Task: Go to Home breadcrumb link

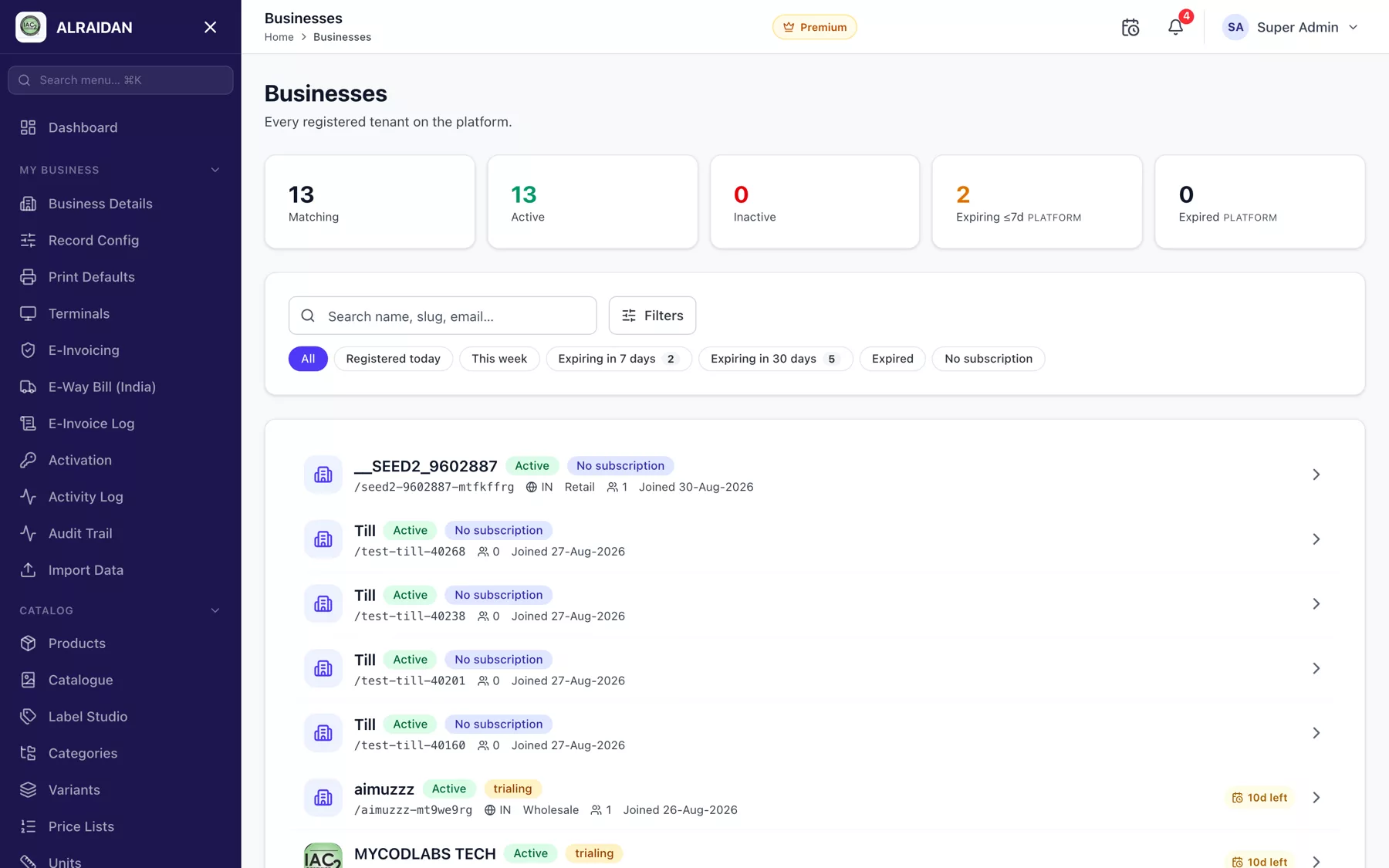Action: coord(279,37)
